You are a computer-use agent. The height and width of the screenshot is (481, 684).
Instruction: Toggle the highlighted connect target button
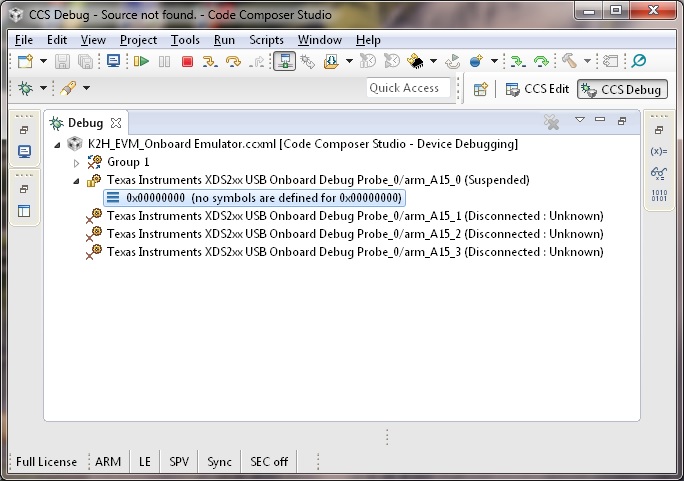pyautogui.click(x=284, y=62)
